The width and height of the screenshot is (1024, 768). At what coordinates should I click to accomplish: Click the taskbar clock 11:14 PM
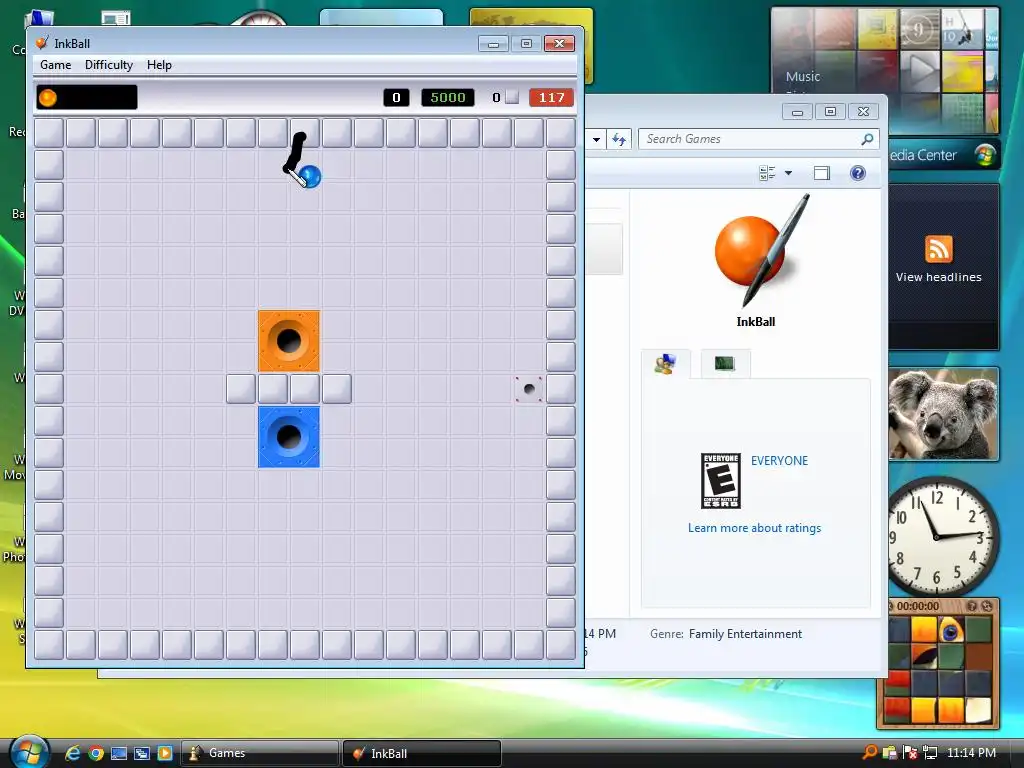971,753
